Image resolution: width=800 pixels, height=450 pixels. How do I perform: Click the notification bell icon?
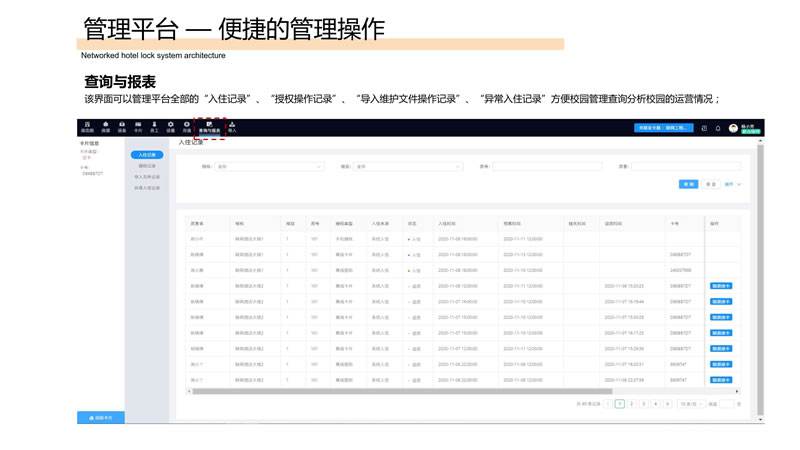(x=718, y=128)
